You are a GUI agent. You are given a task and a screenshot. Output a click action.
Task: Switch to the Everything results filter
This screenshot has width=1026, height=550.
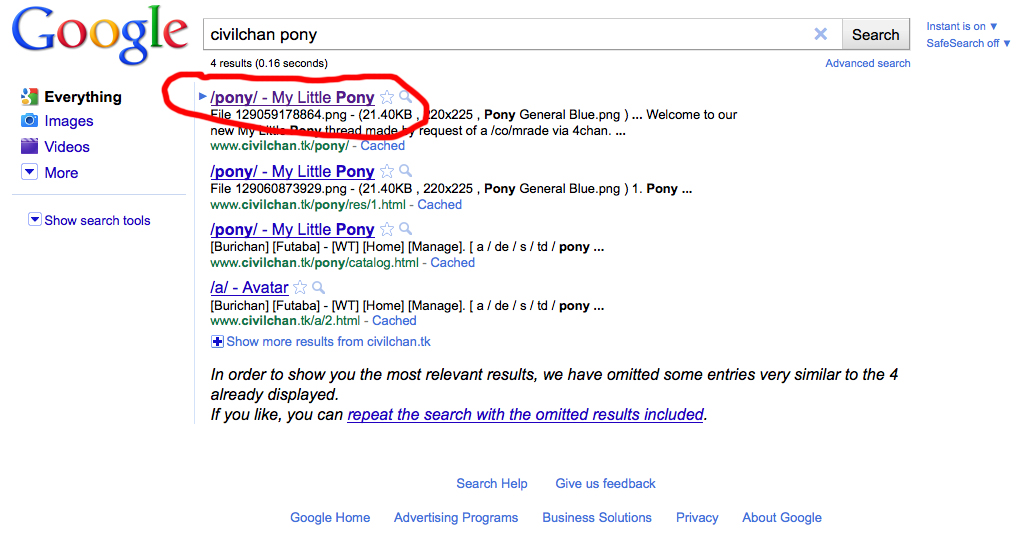tap(82, 97)
